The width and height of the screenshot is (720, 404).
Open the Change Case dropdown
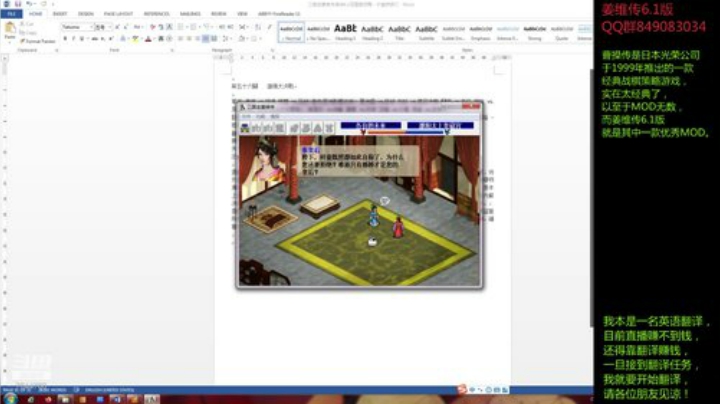coord(137,27)
